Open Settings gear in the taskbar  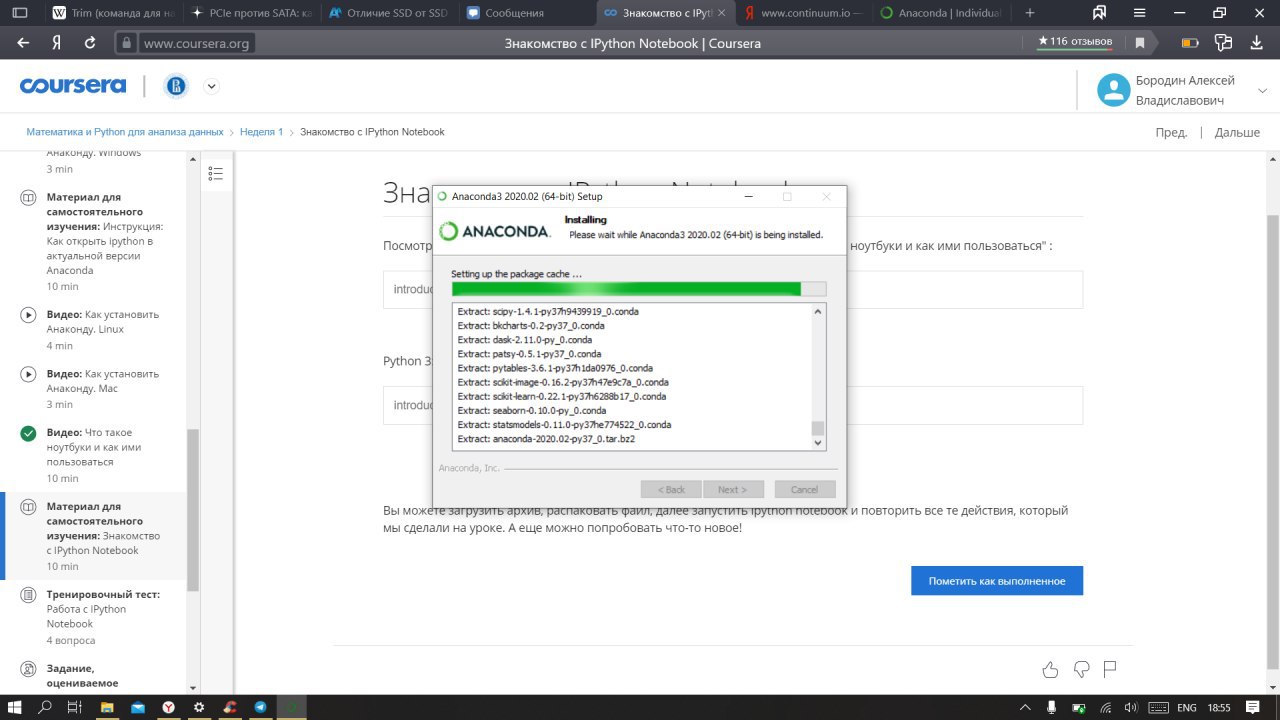(199, 707)
